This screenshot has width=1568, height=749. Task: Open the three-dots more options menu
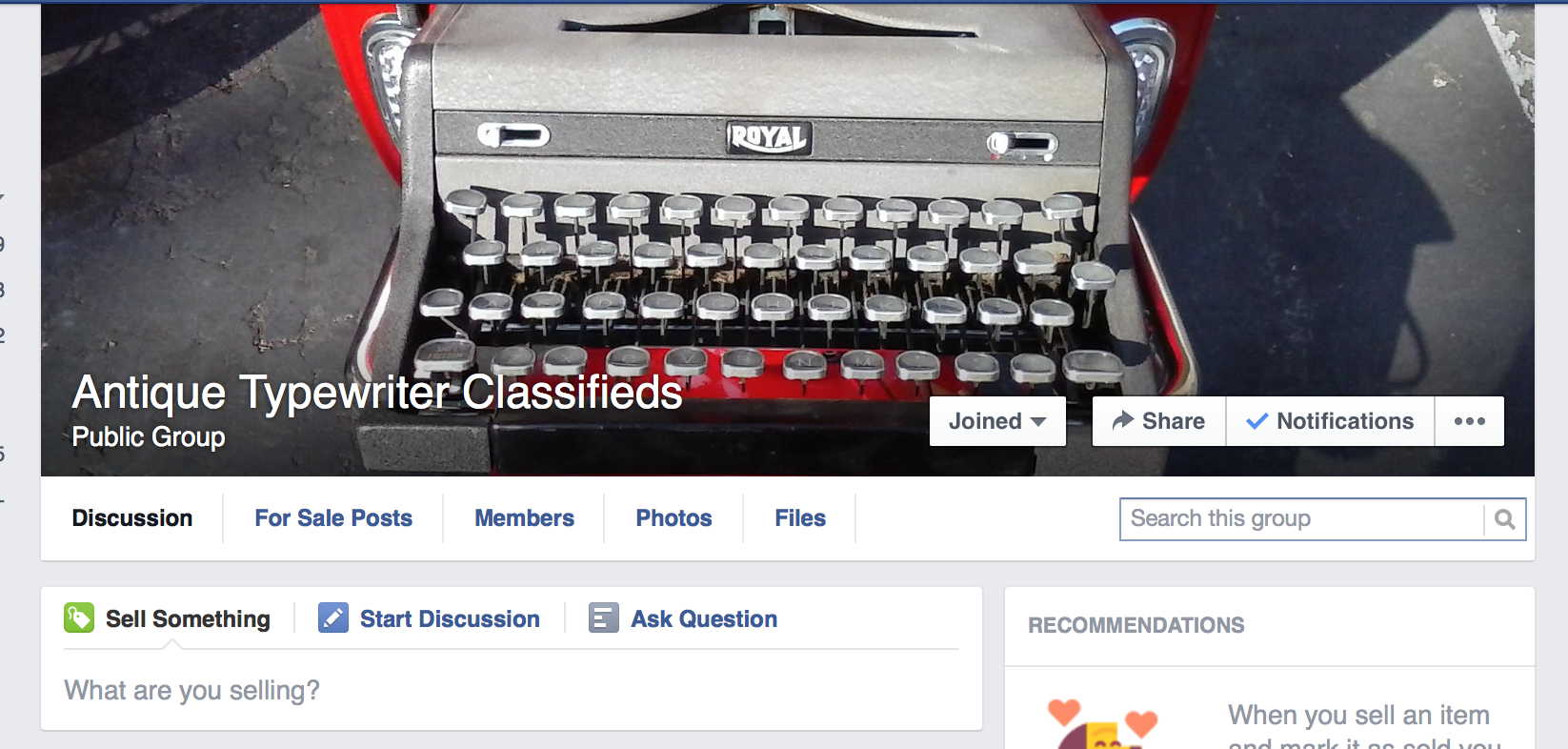[1470, 421]
